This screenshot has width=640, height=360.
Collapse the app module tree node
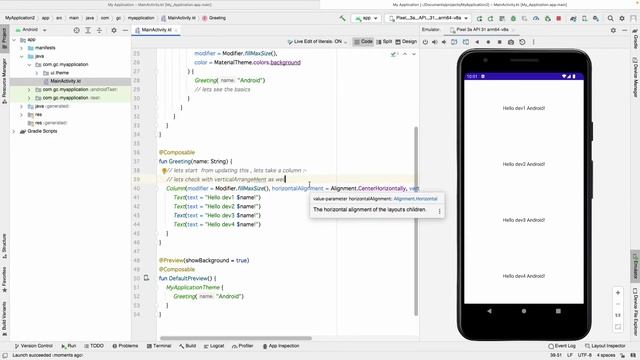[x=14, y=40]
